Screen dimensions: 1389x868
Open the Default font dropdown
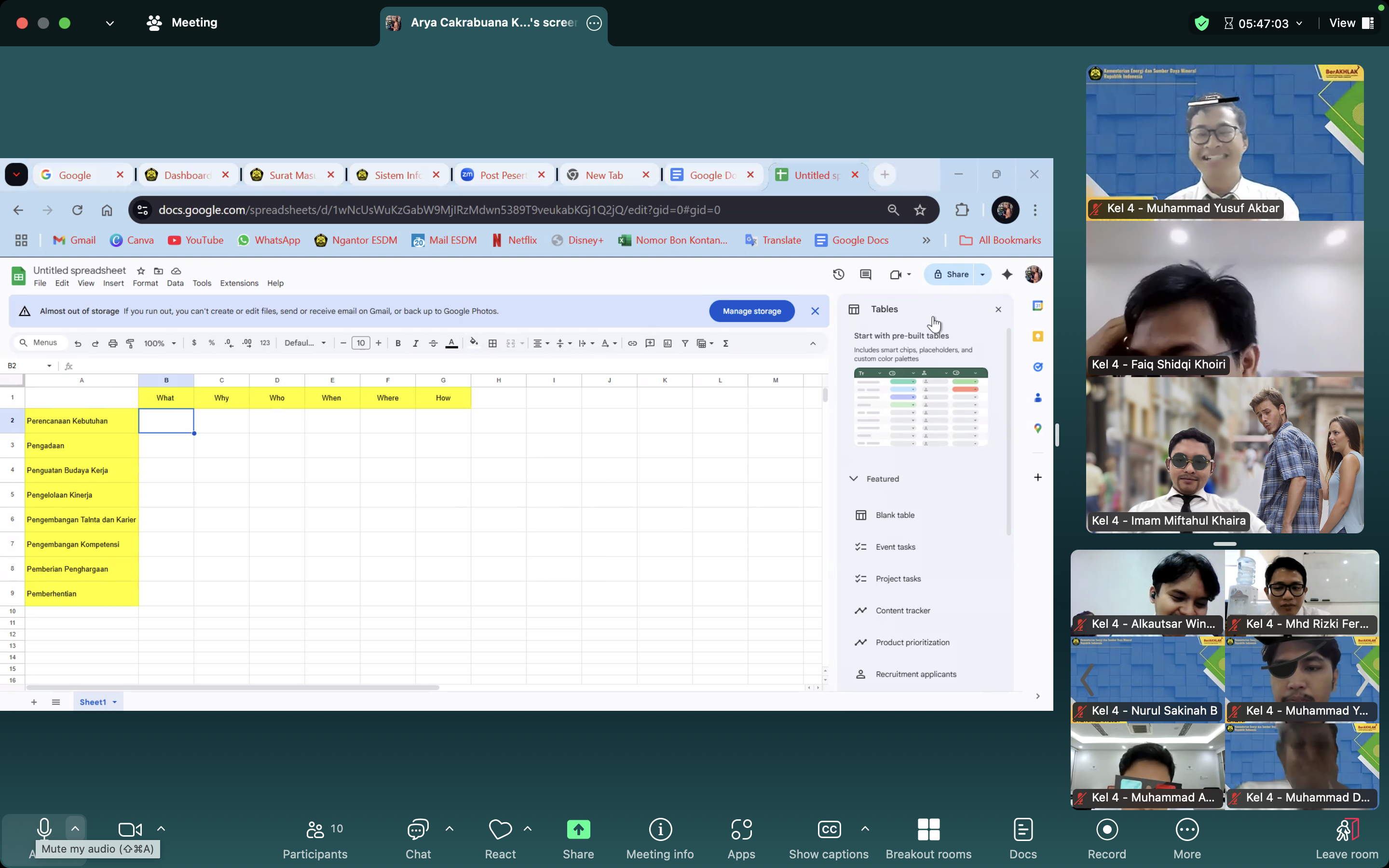coord(305,343)
